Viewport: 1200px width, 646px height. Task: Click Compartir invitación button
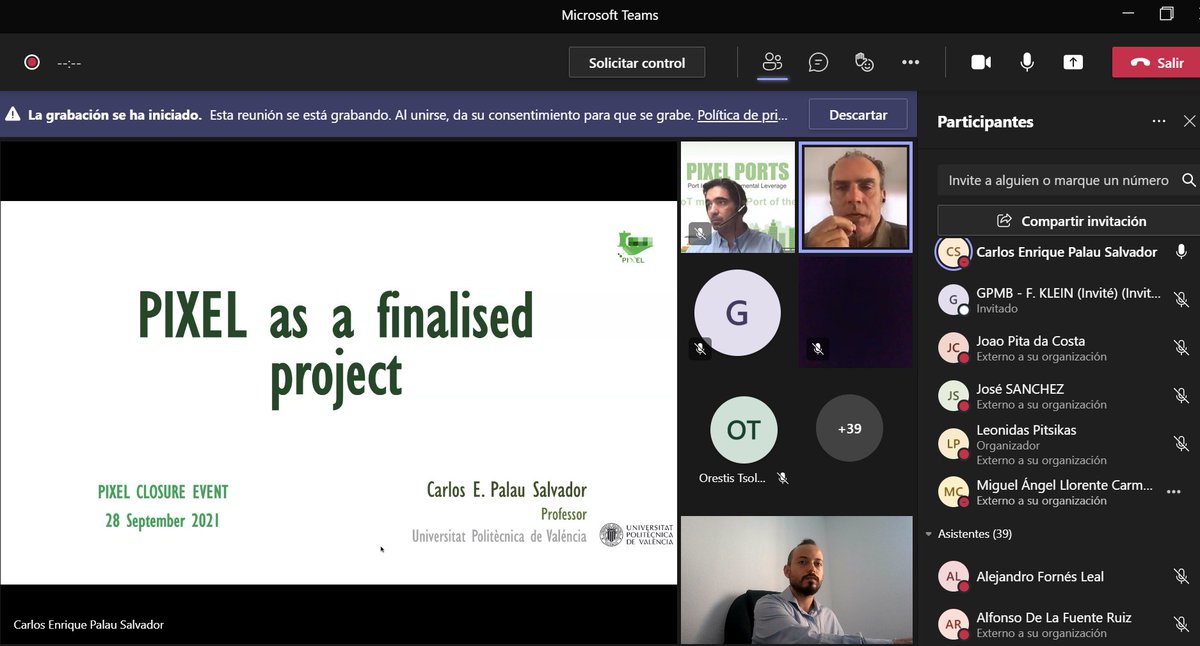(x=1072, y=221)
